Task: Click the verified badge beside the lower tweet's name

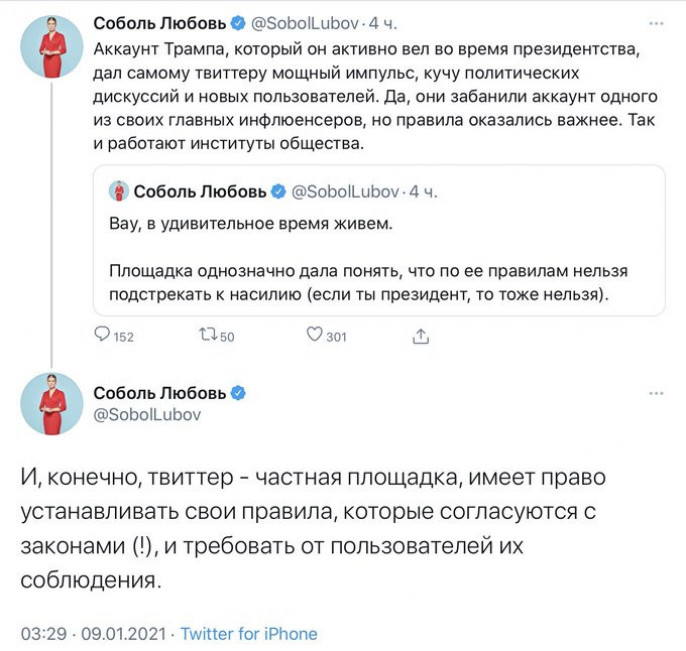Action: 238,392
